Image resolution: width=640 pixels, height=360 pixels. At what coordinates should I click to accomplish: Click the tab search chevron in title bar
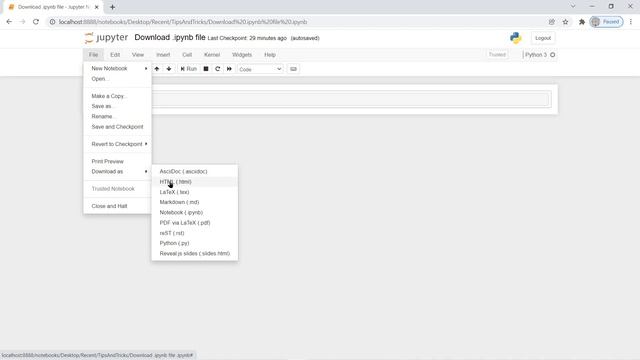[573, 7]
